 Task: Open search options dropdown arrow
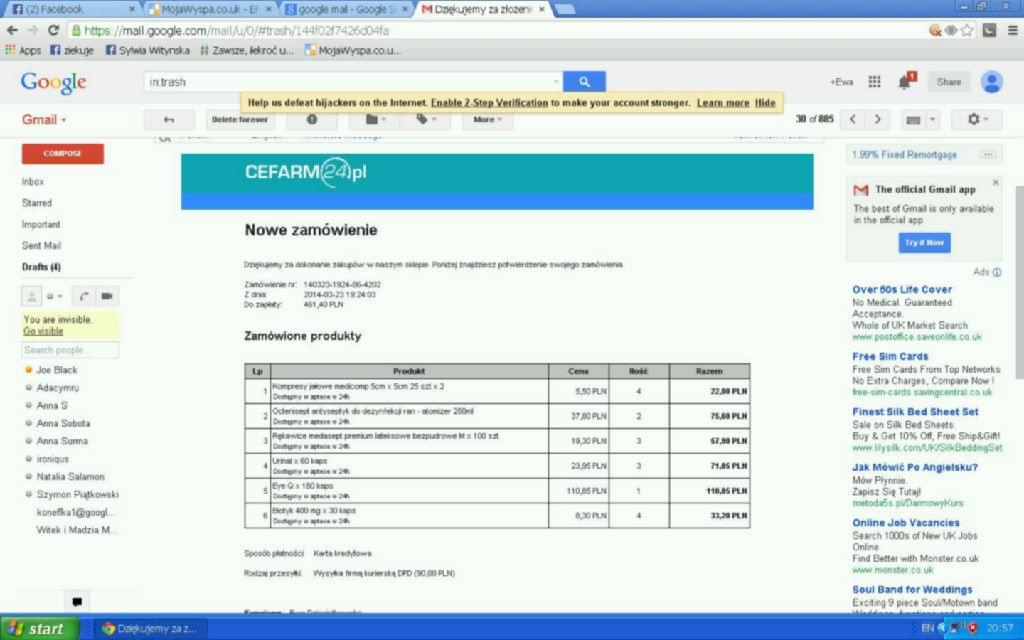[556, 82]
